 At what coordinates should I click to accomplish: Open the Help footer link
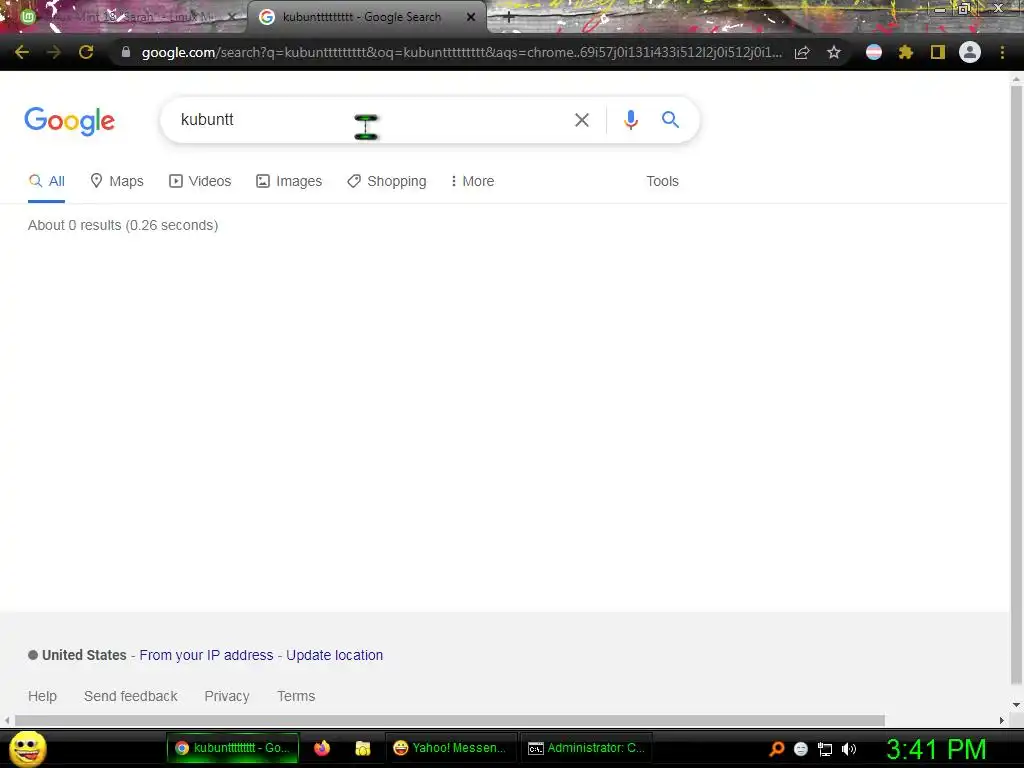tap(42, 696)
